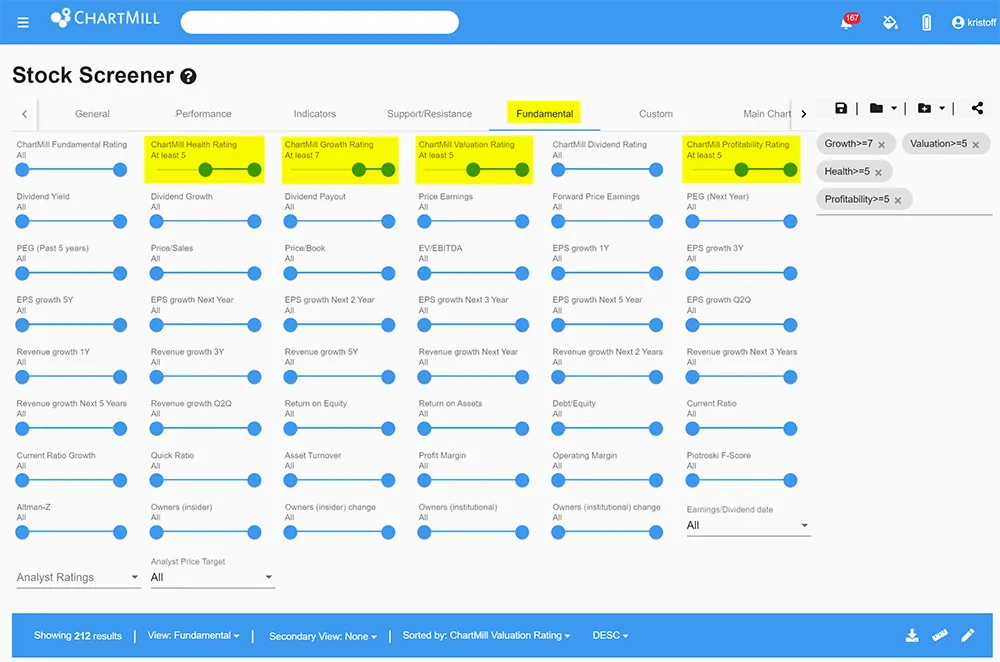Open the Main Chart tab

[x=766, y=114]
